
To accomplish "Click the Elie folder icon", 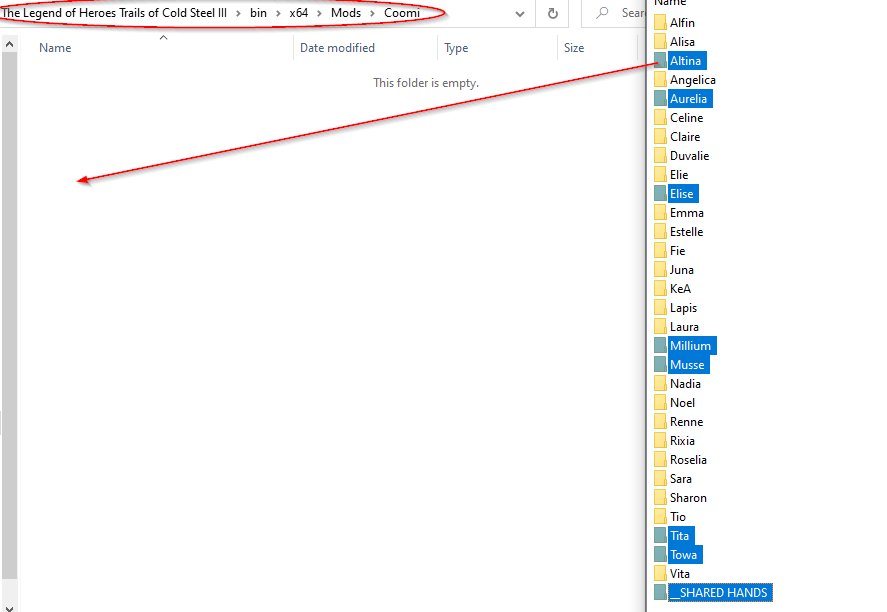I will tap(660, 175).
